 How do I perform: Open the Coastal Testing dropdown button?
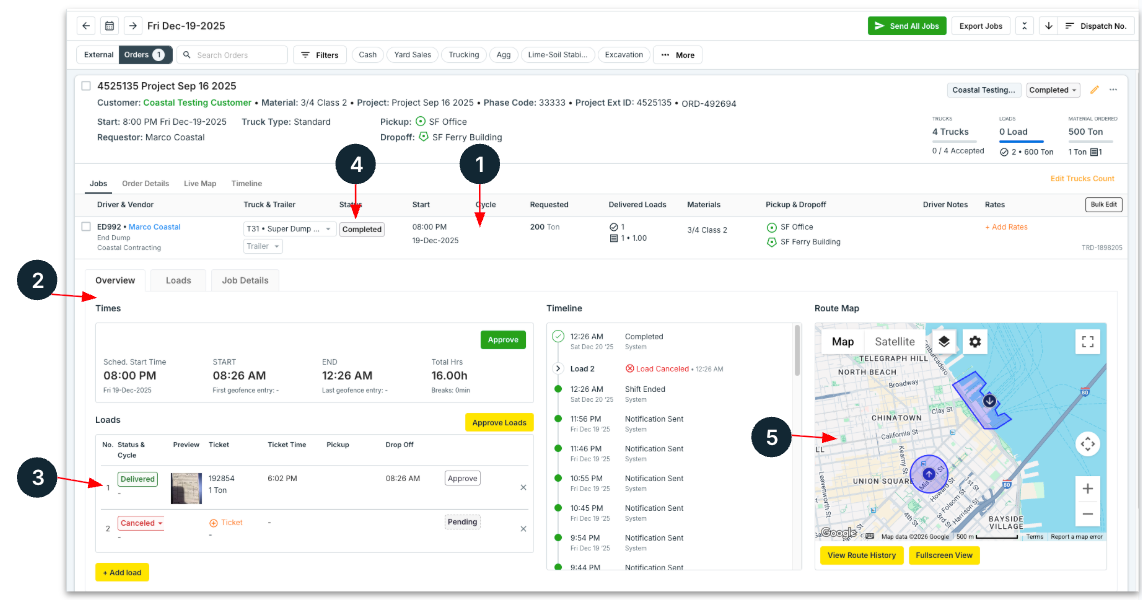click(x=983, y=90)
